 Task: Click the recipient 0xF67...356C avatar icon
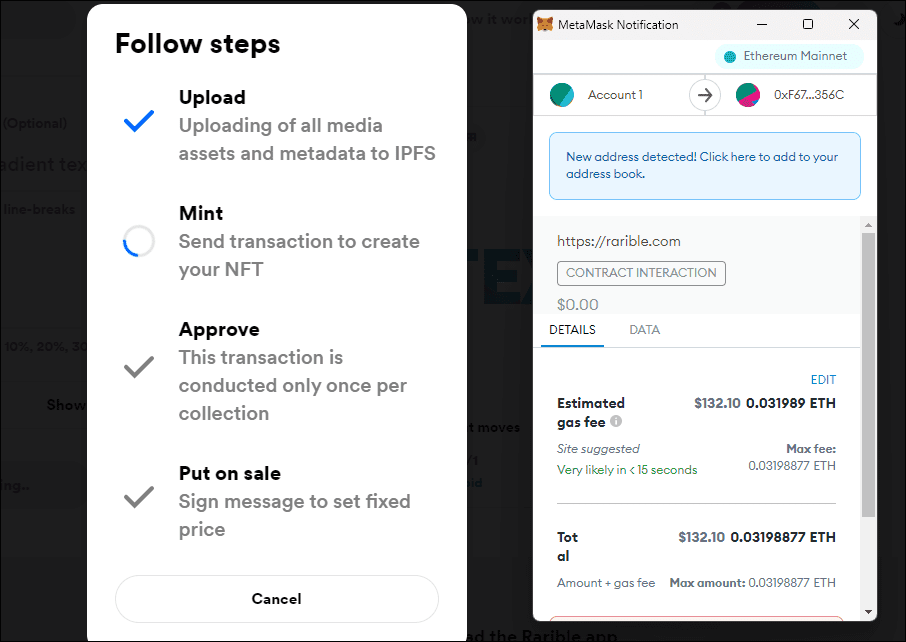[x=748, y=95]
